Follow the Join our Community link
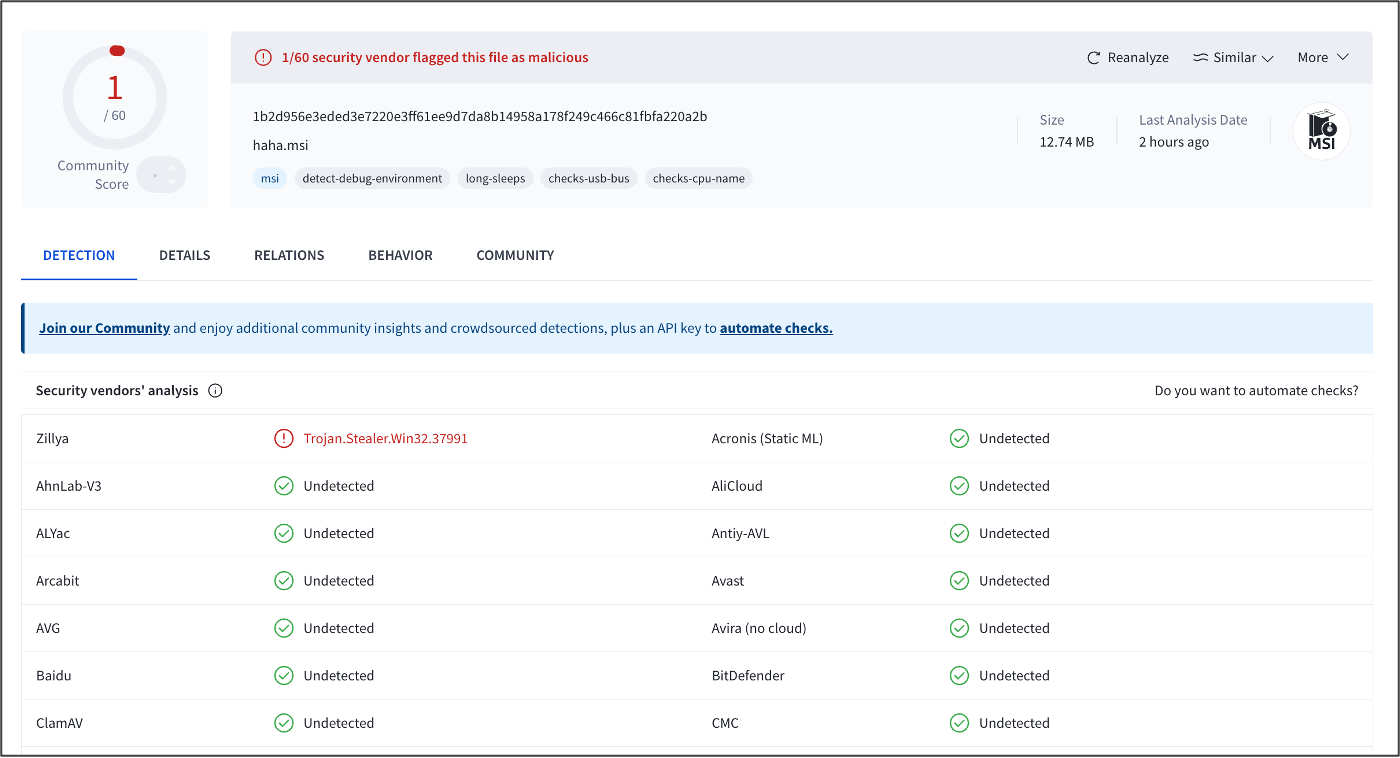This screenshot has width=1400, height=758. (104, 327)
